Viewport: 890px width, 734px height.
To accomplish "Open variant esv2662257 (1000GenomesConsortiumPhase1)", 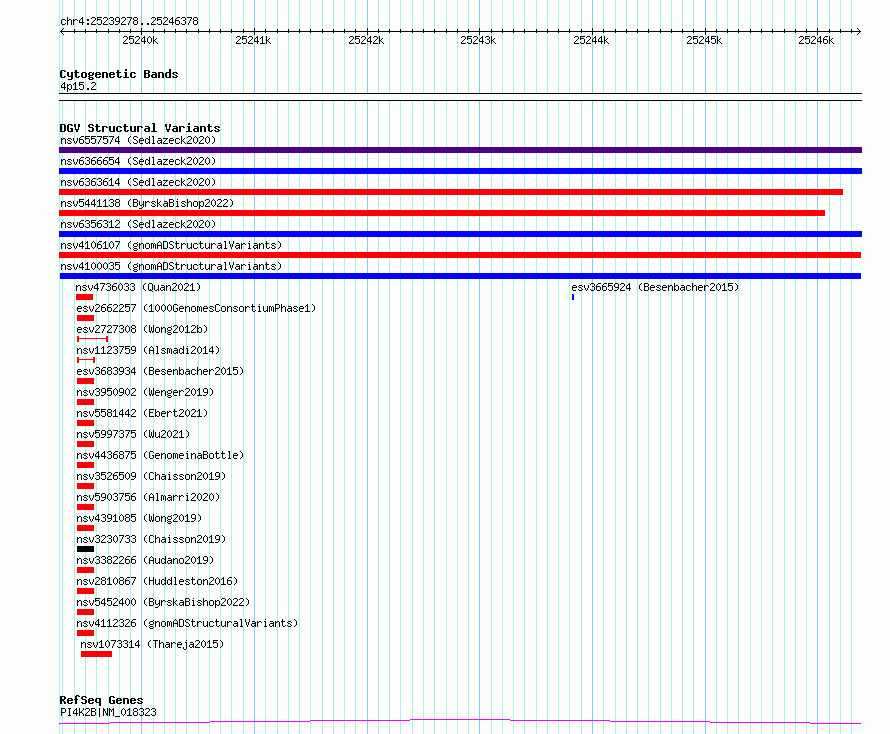I will click(196, 308).
